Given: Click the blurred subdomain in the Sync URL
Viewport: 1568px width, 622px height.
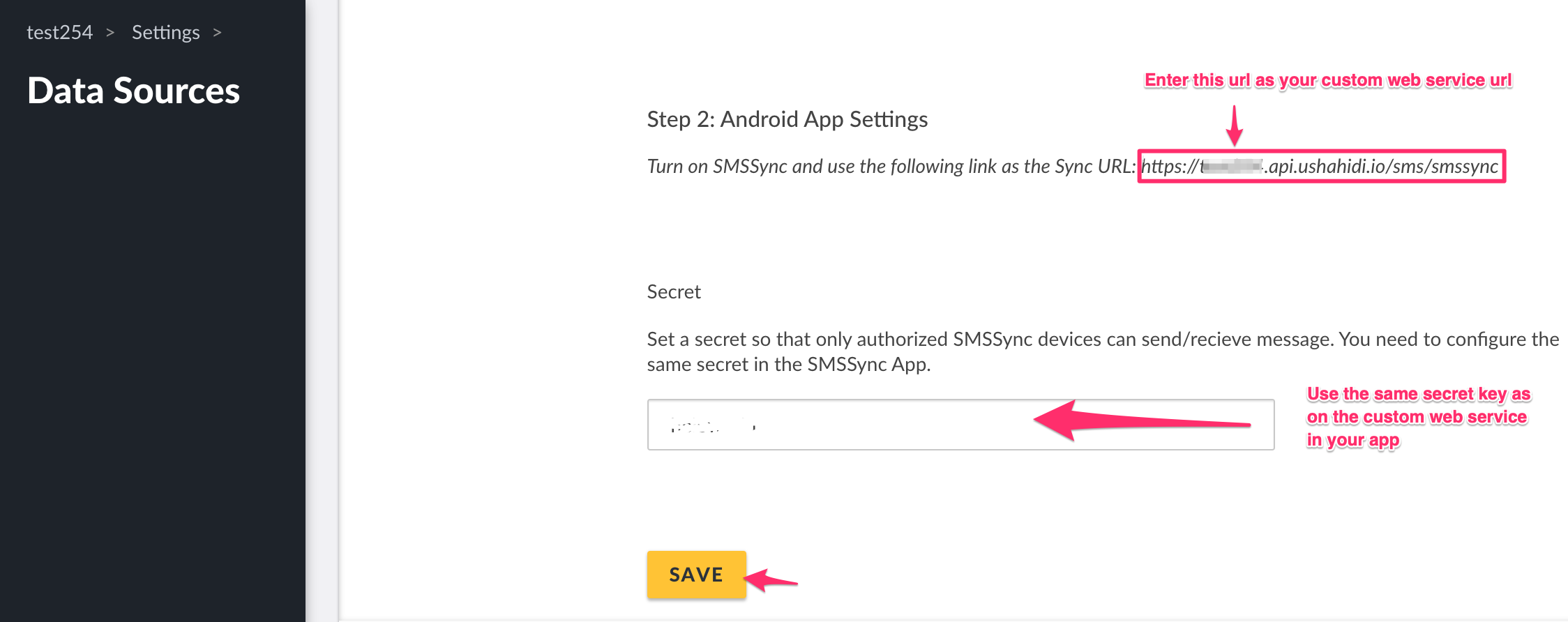Looking at the screenshot, I should click(x=1231, y=167).
